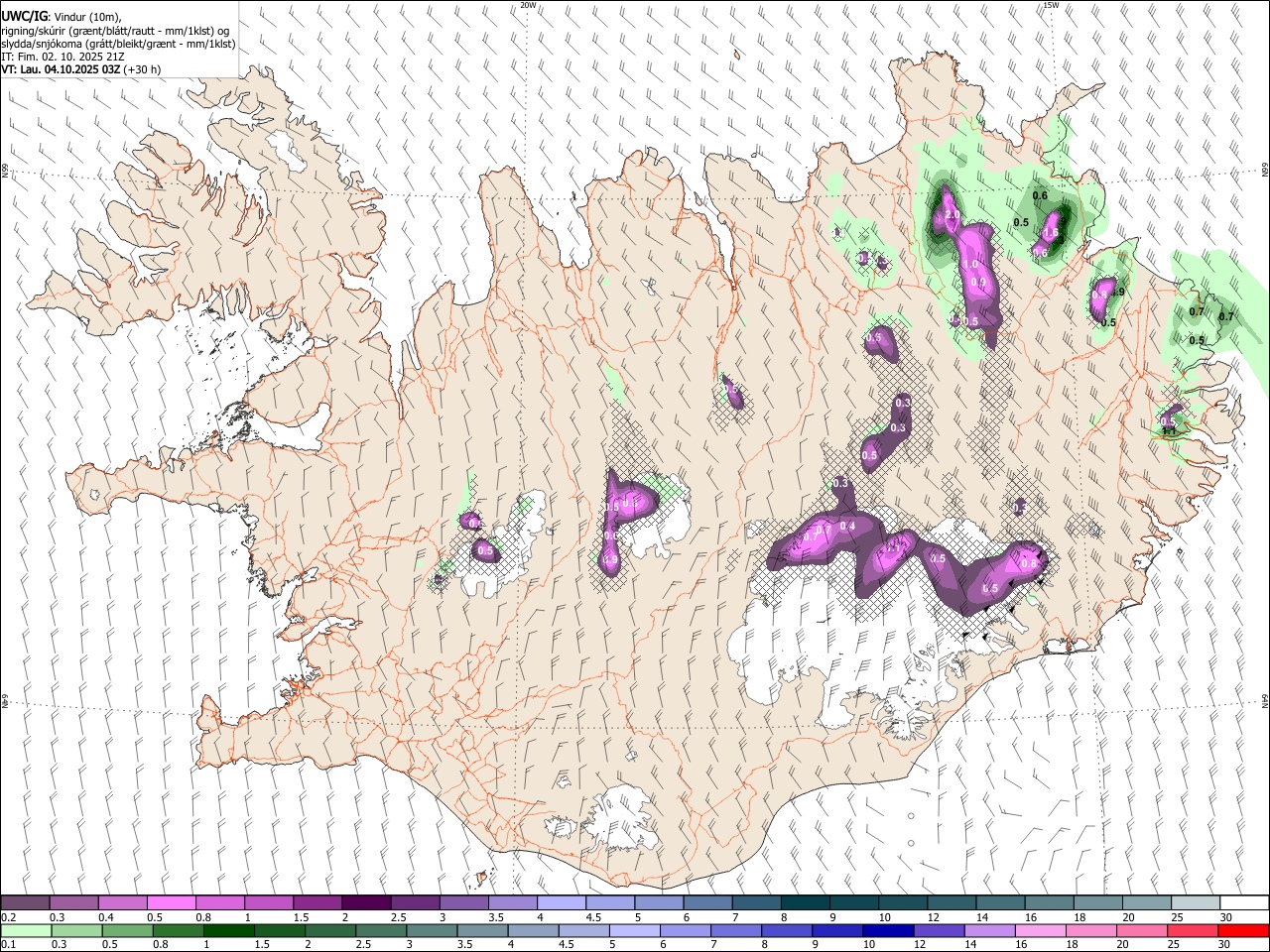The height and width of the screenshot is (952, 1270).
Task: Select the initial time line 'IT: Fim. 02. 10. 2025 21Z'
Action: (63, 57)
